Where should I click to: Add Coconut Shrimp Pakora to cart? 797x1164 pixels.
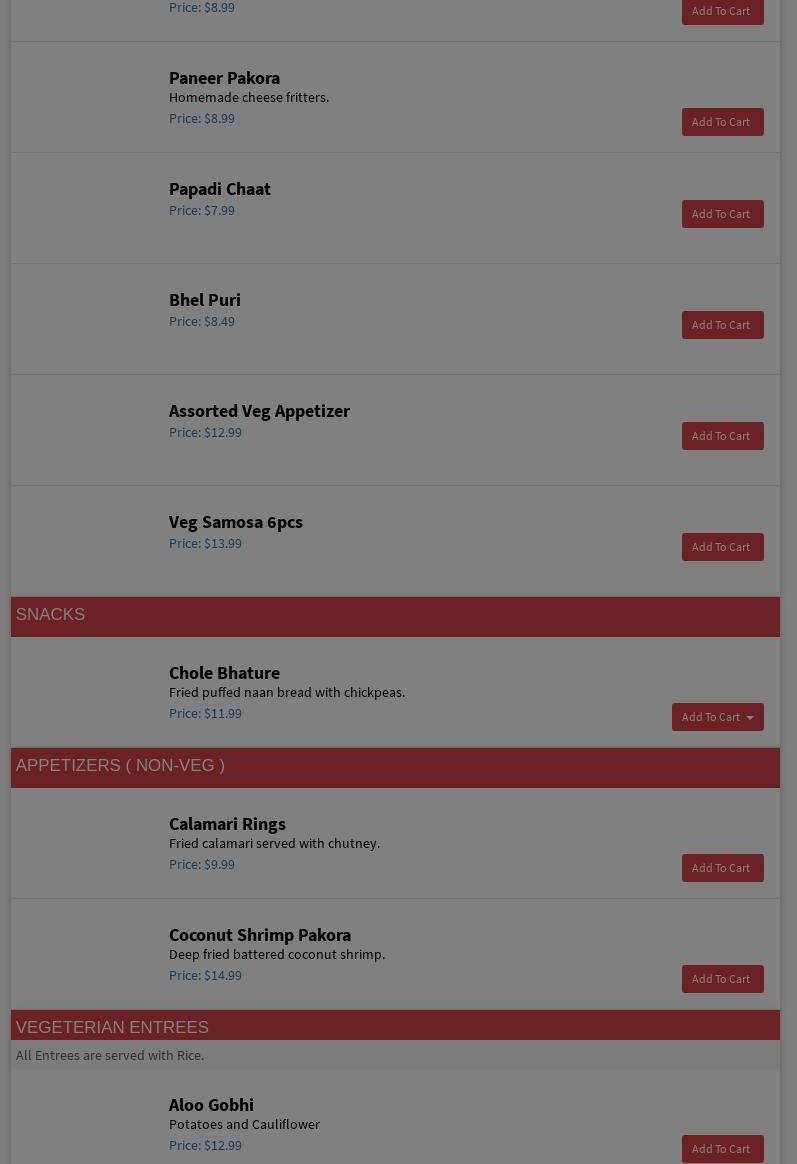click(x=722, y=979)
